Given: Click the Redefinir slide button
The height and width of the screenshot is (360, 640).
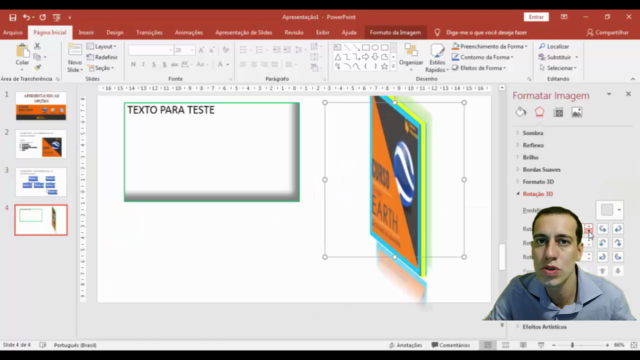Looking at the screenshot, I should tap(102, 57).
